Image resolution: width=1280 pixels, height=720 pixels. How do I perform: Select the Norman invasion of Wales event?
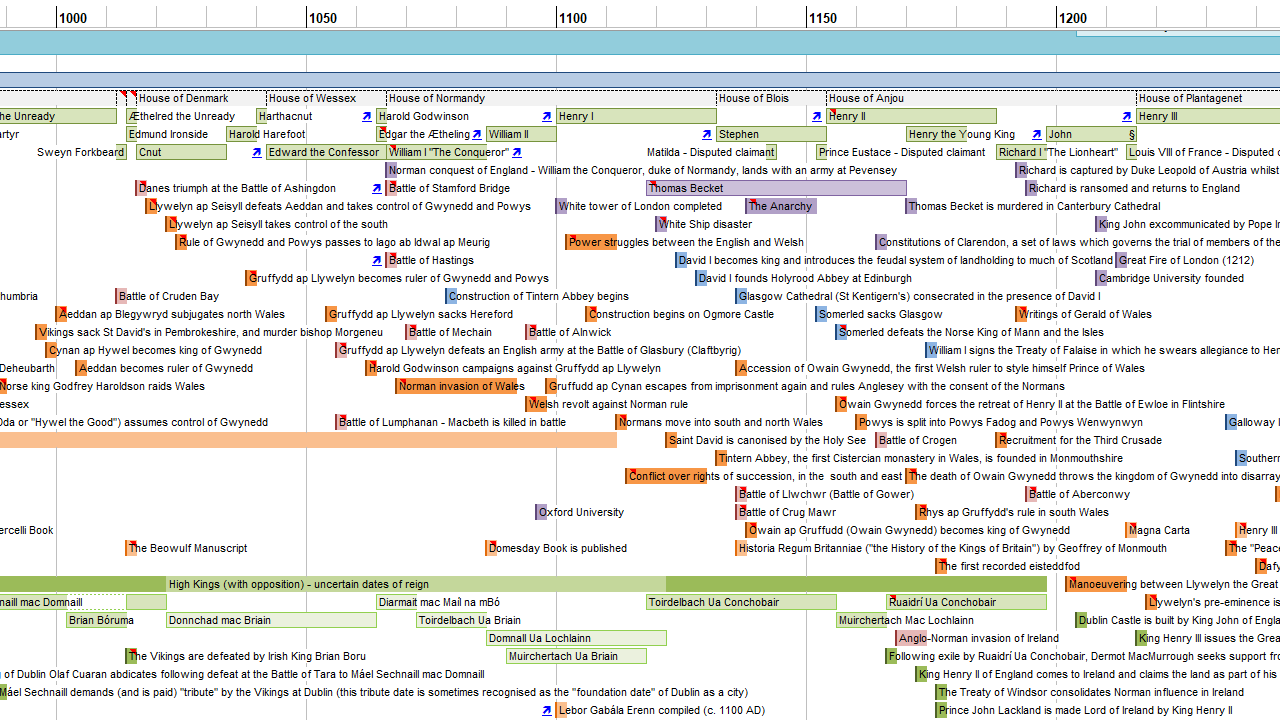[460, 386]
